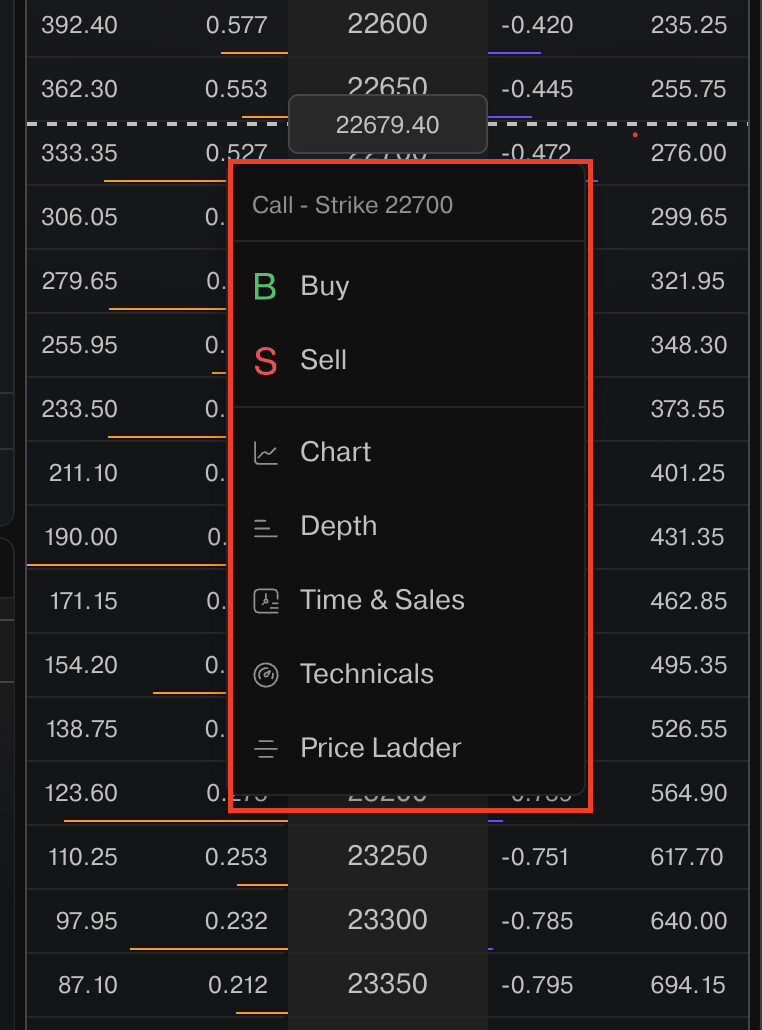
Task: Open Chart for the 22700 call
Action: pos(336,453)
